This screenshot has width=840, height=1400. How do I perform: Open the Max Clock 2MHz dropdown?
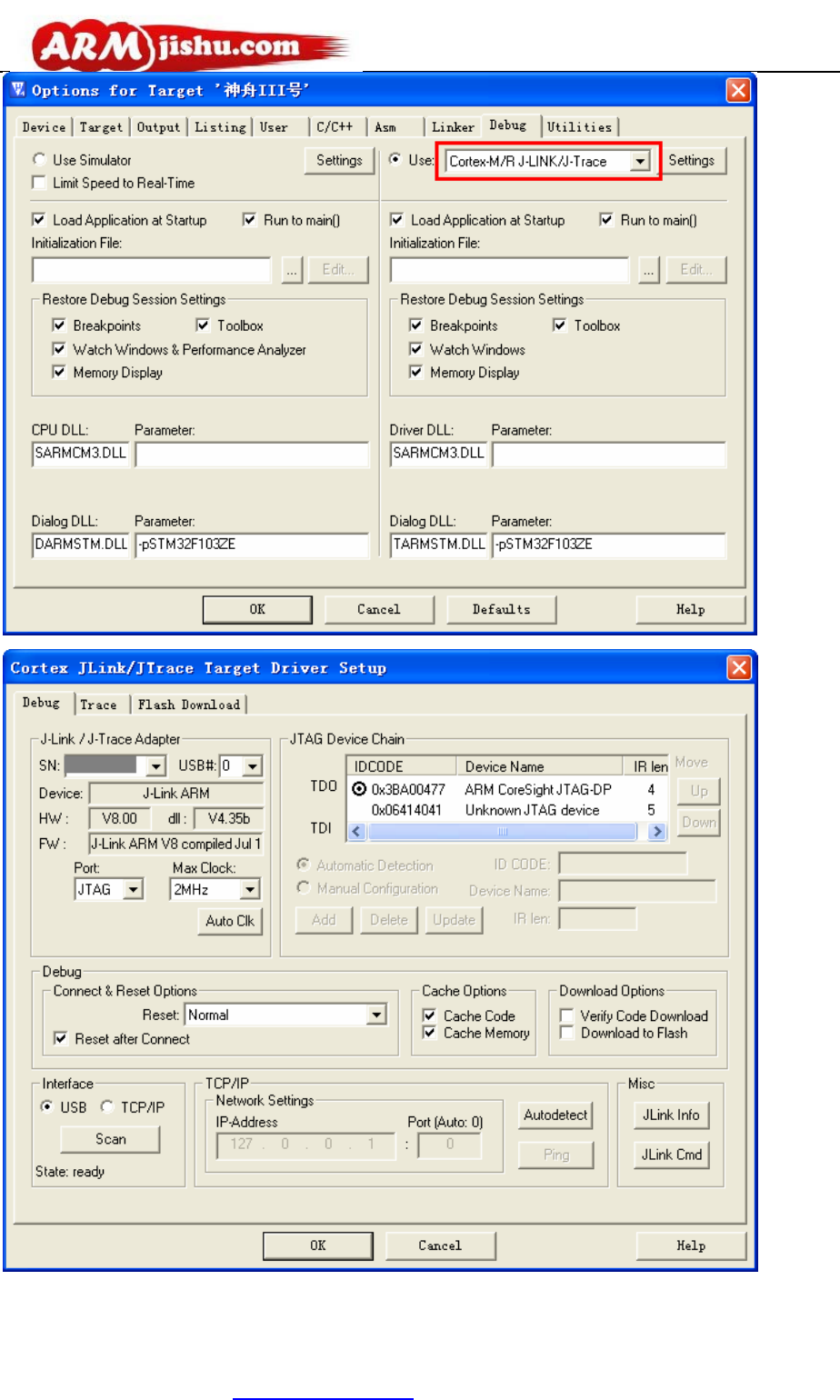250,889
